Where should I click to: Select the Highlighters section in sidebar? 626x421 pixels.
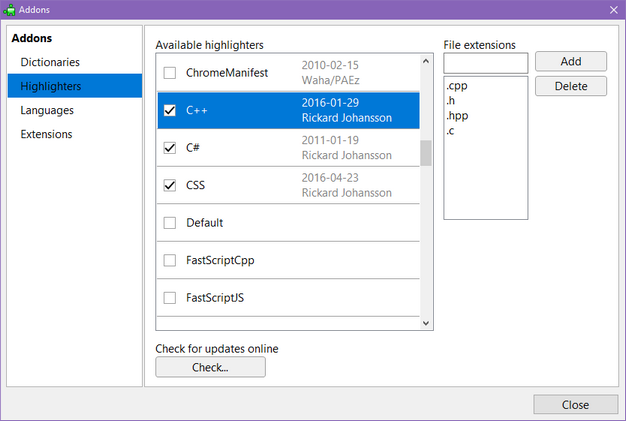51,86
